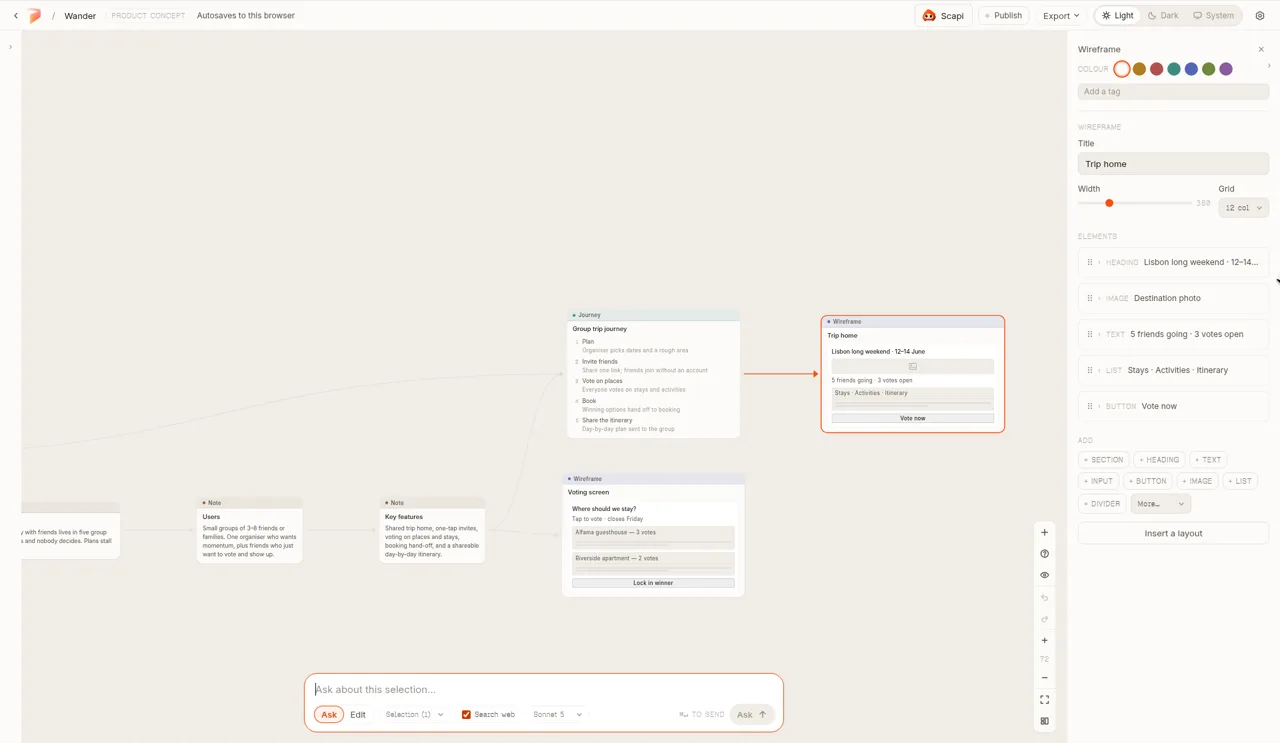Screen dimensions: 1280x743
Task: Click the add-node plus icon atop the canvas toolbar
Action: pyautogui.click(x=1045, y=532)
